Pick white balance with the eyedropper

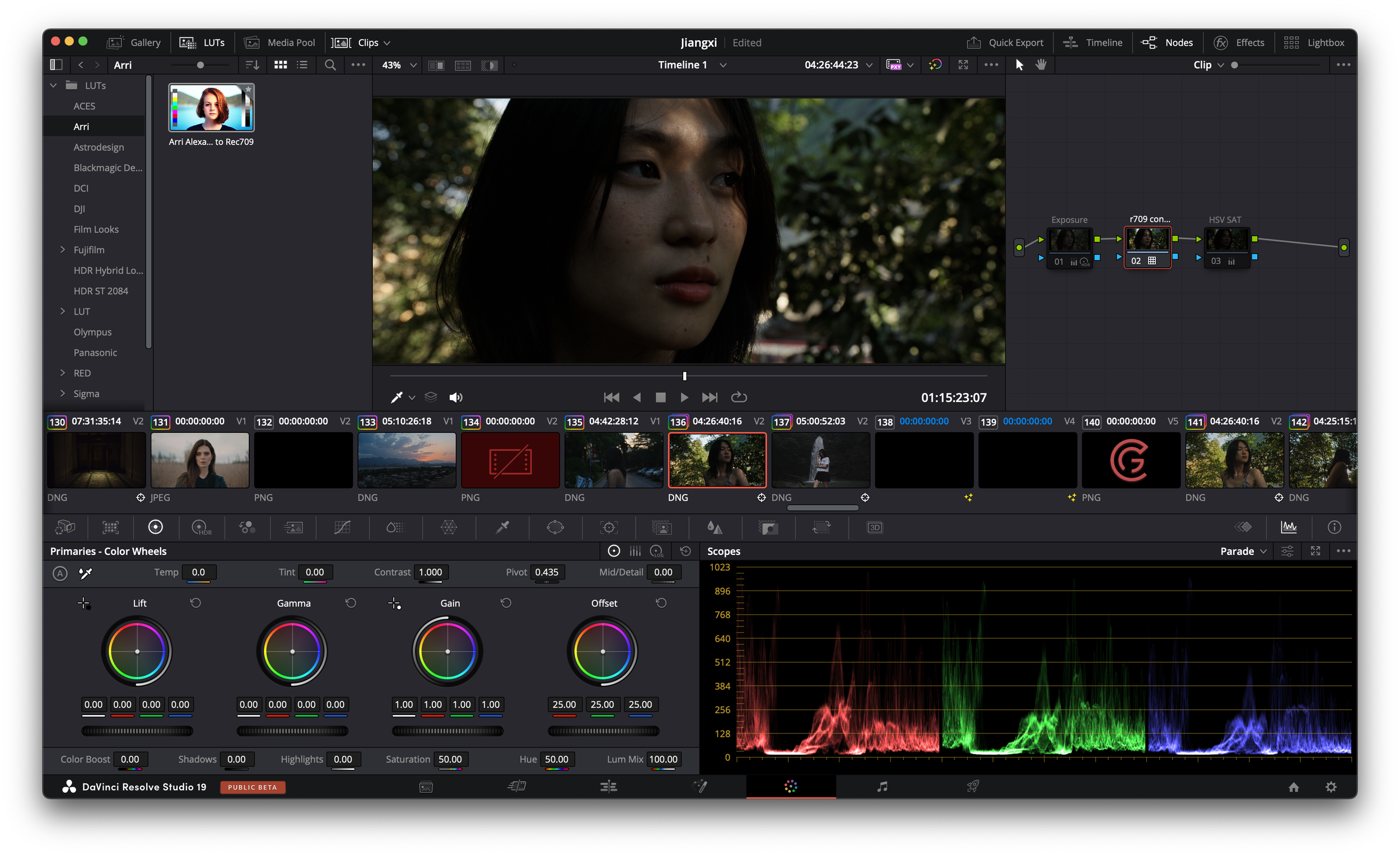tap(86, 573)
